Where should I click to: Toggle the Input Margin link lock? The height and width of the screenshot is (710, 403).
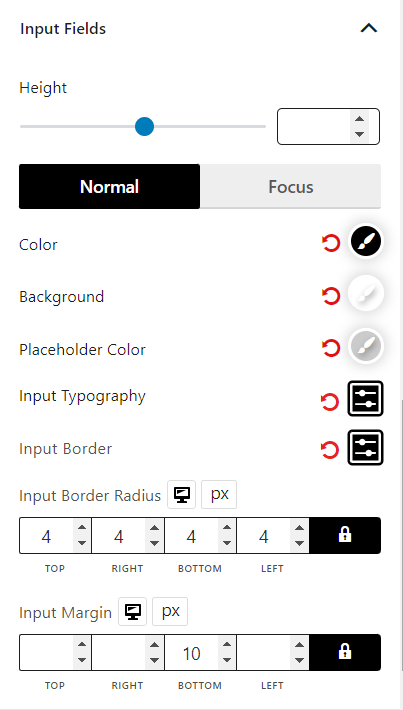(x=345, y=652)
